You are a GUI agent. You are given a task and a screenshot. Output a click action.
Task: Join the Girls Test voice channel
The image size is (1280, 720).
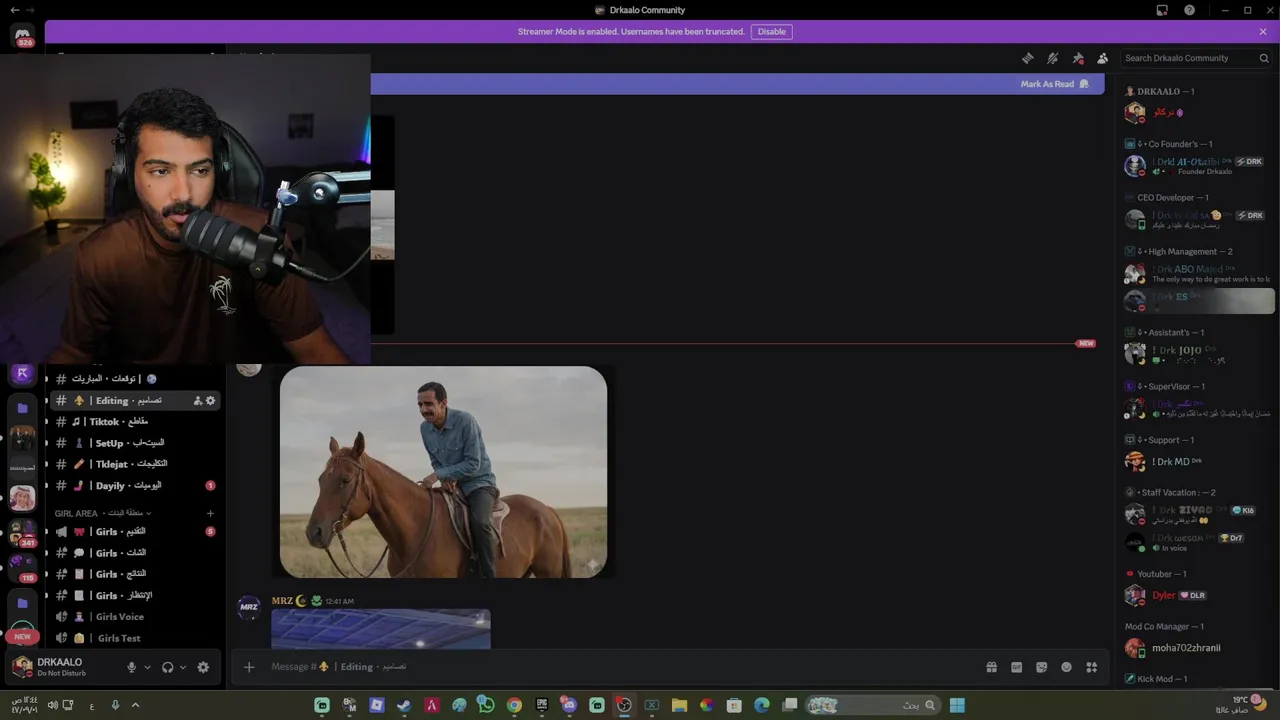(133, 638)
